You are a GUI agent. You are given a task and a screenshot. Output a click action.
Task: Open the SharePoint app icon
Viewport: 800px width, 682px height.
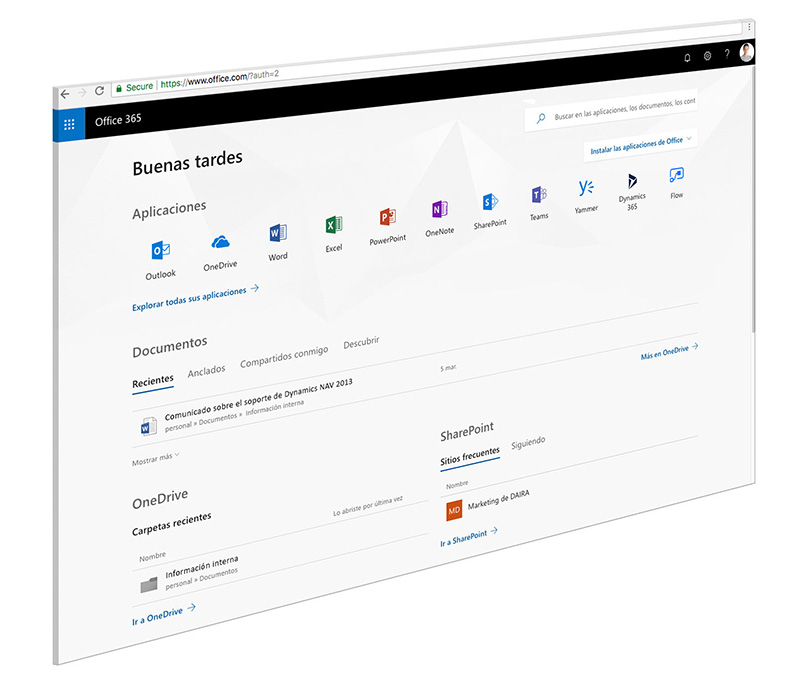490,202
